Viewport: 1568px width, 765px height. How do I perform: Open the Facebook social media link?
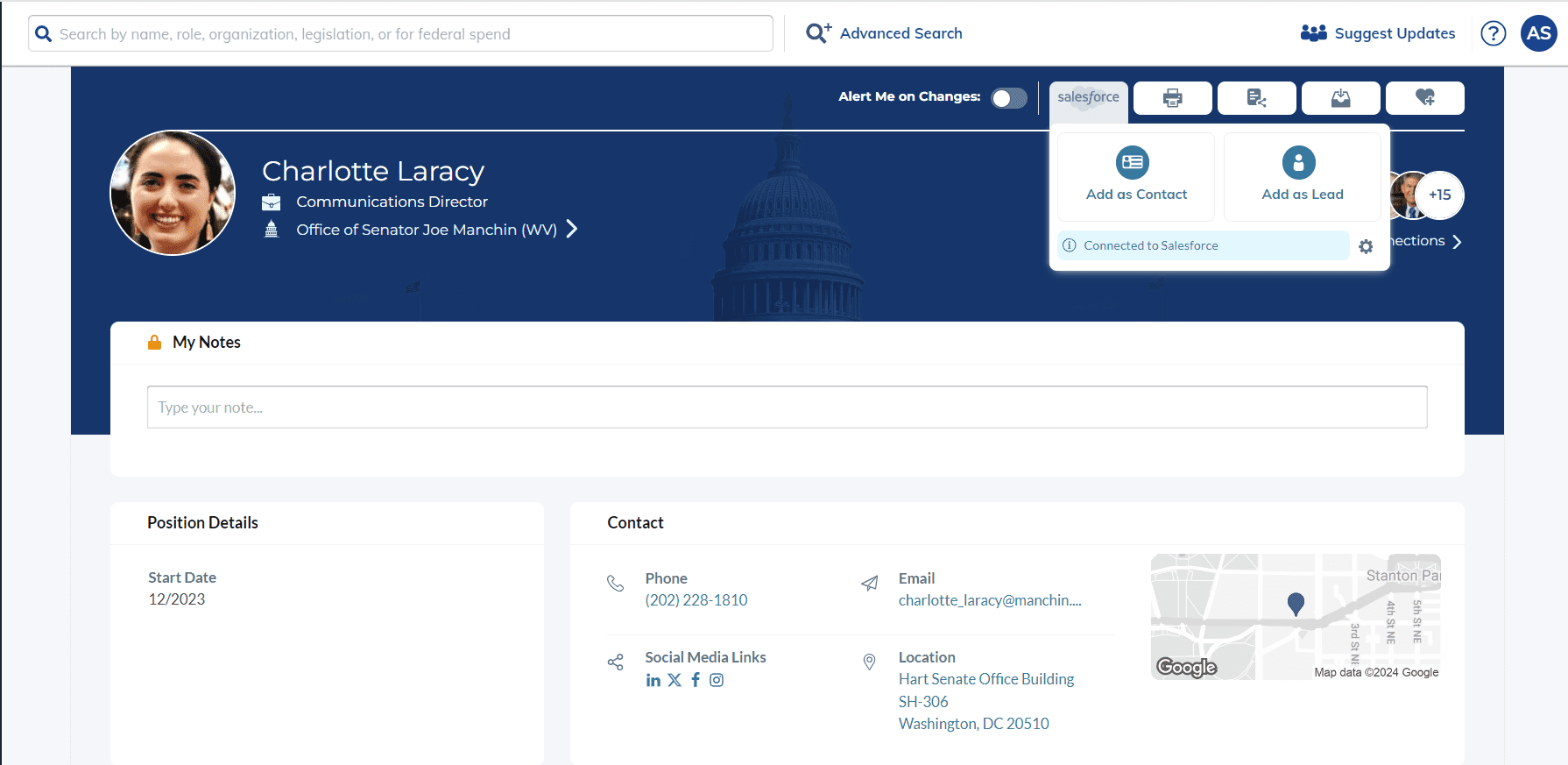click(x=696, y=680)
